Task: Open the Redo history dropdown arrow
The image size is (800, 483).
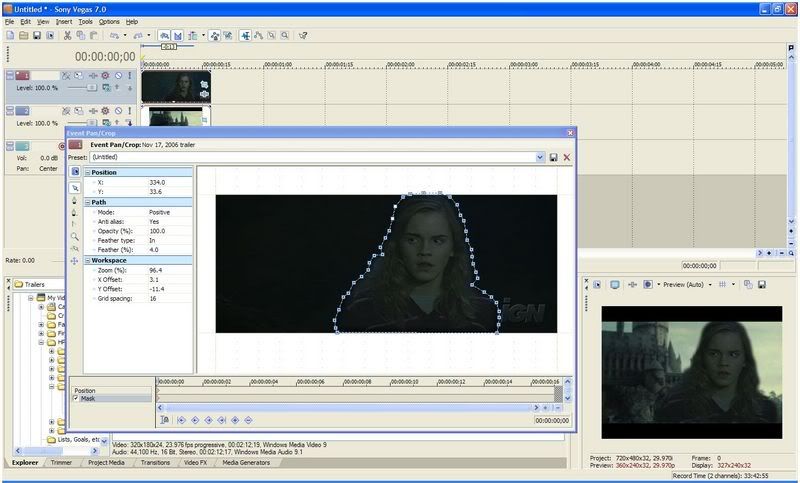Action: [x=148, y=35]
